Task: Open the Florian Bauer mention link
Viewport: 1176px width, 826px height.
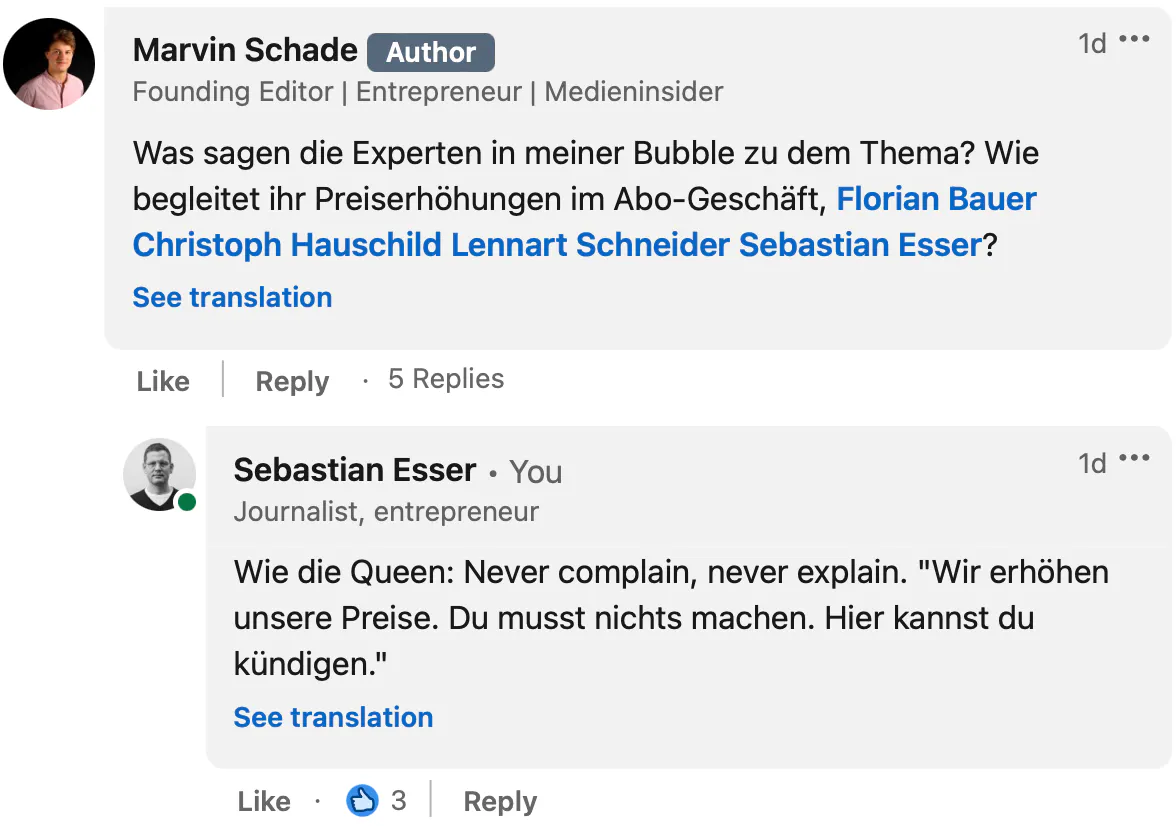Action: pyautogui.click(x=936, y=199)
